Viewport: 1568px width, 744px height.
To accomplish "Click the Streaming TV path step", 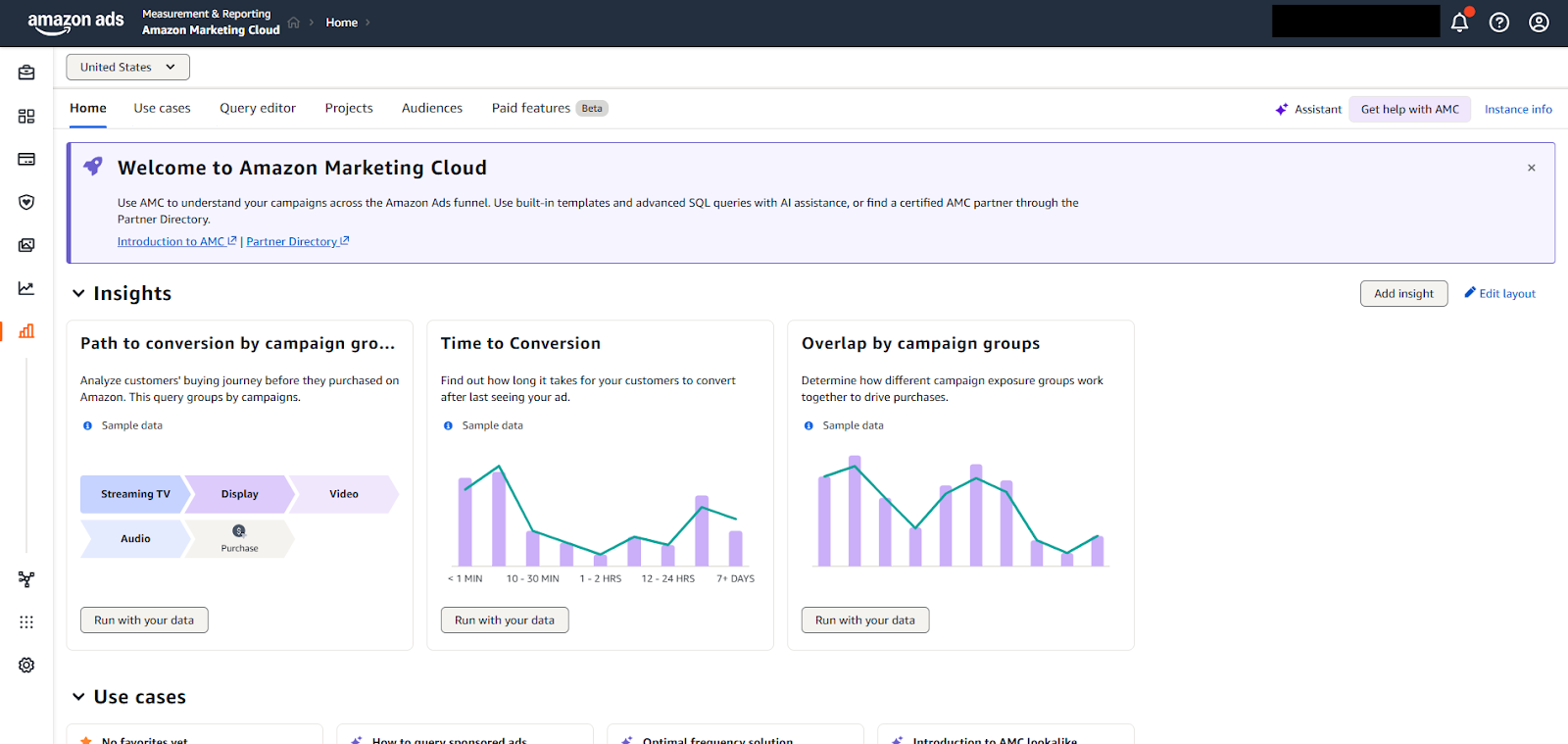I will pos(135,494).
